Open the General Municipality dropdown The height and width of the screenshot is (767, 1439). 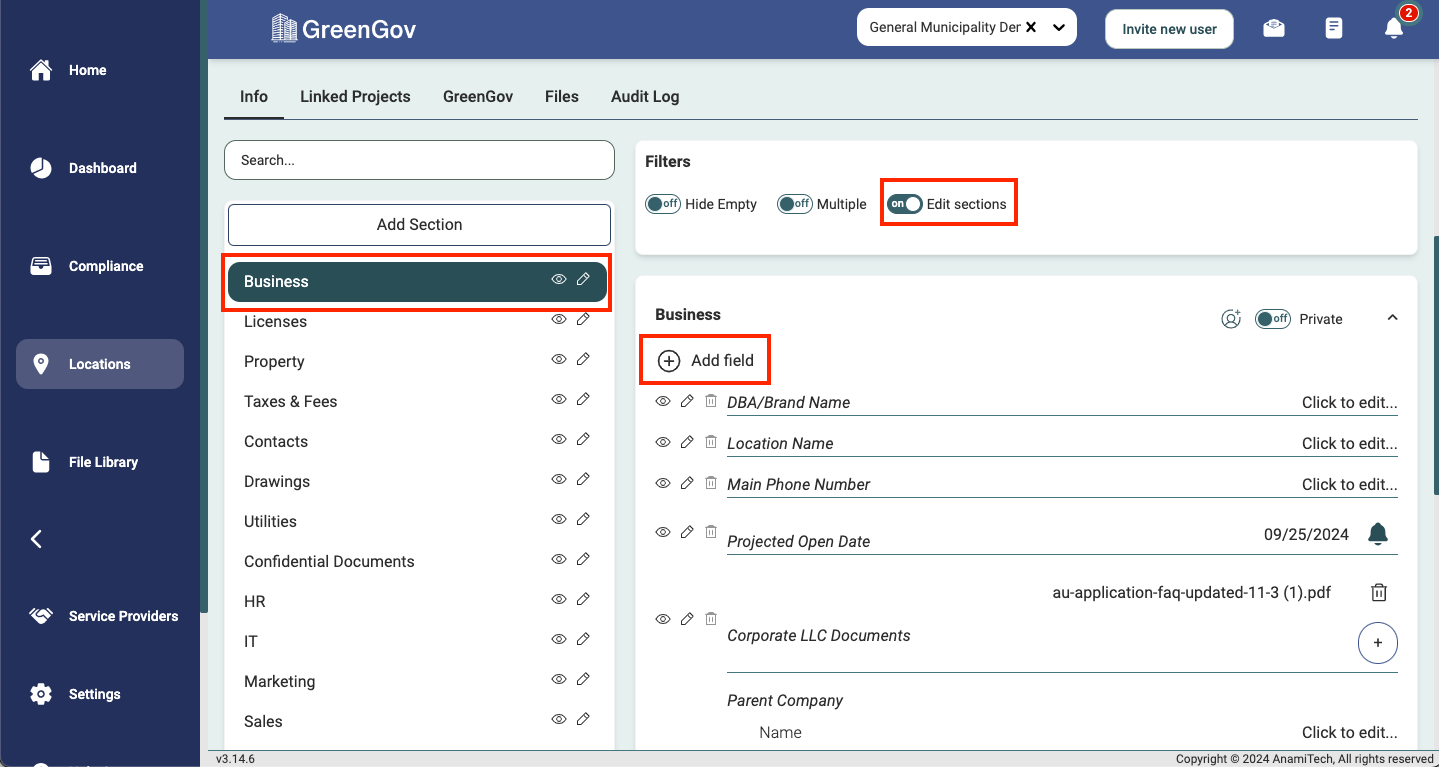[x=1059, y=28]
